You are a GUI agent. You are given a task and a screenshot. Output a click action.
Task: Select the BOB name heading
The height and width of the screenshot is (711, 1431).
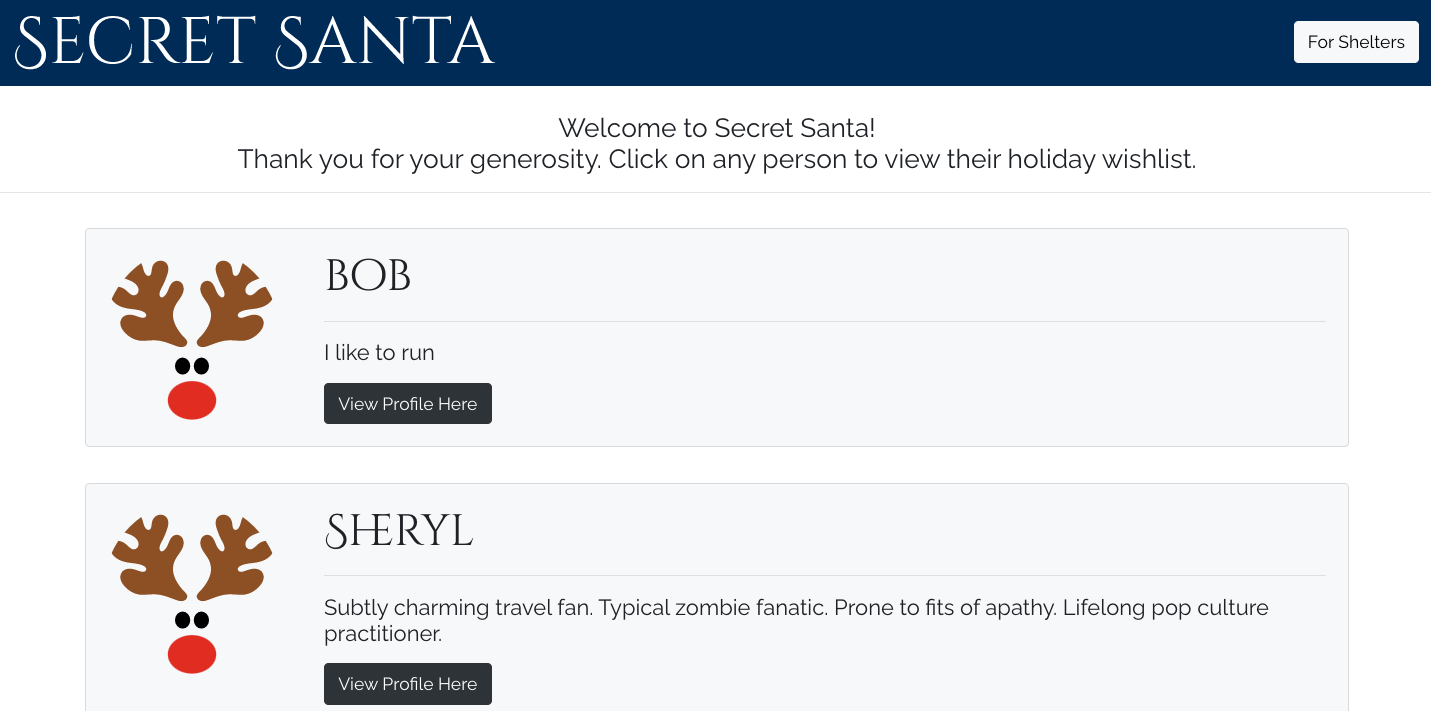tap(368, 277)
